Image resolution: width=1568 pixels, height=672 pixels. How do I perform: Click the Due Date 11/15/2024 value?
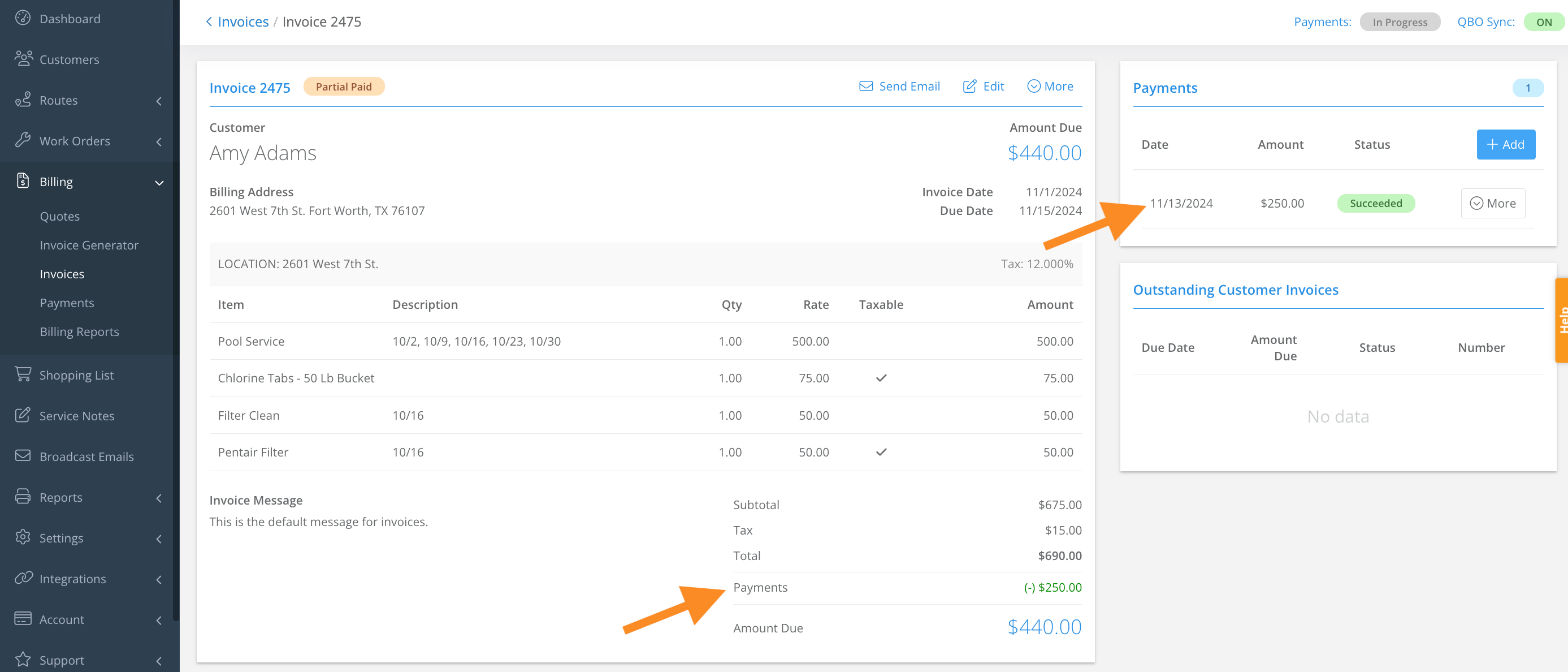click(x=1050, y=211)
